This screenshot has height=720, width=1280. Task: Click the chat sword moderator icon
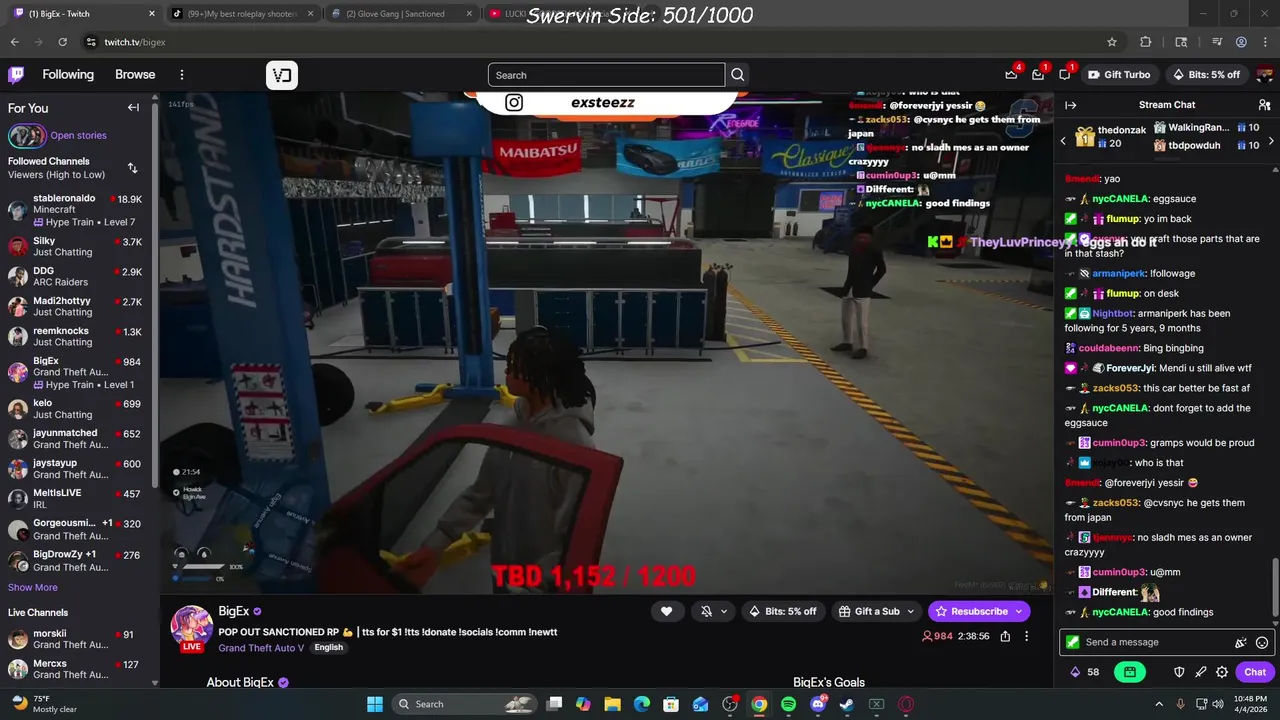point(1201,672)
